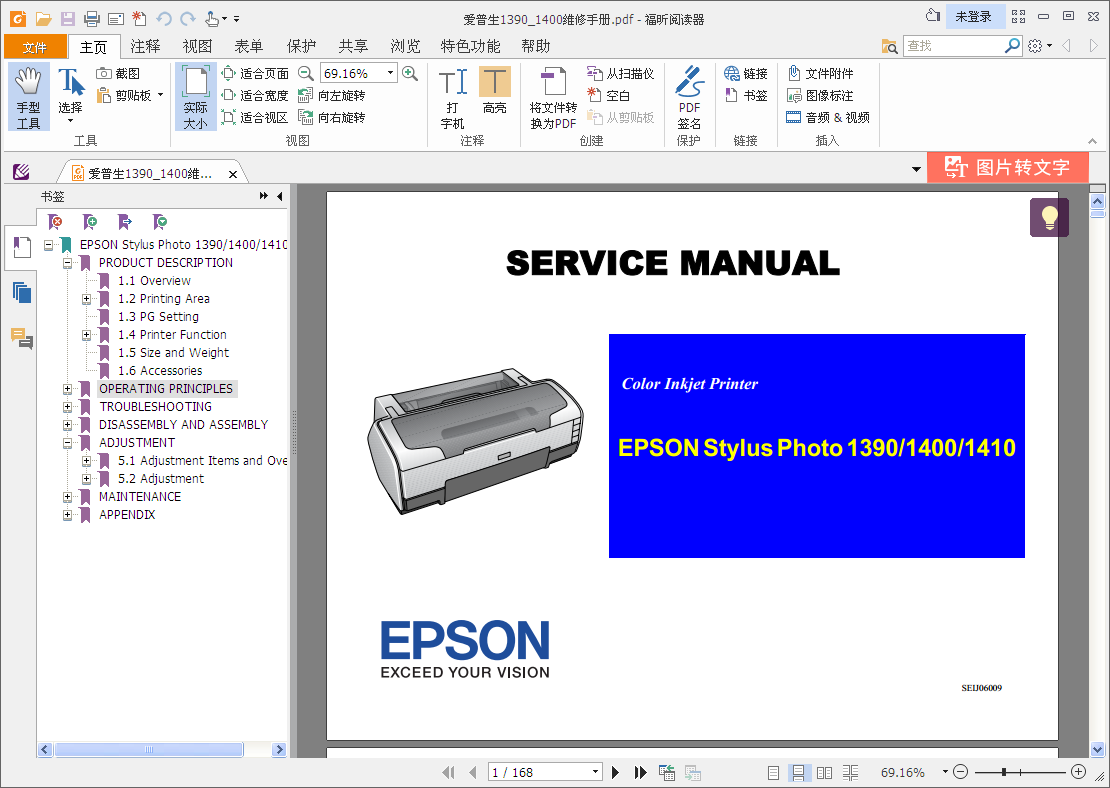Select the Hand tool (手型工具)
Viewport: 1110px width, 788px height.
[29, 98]
